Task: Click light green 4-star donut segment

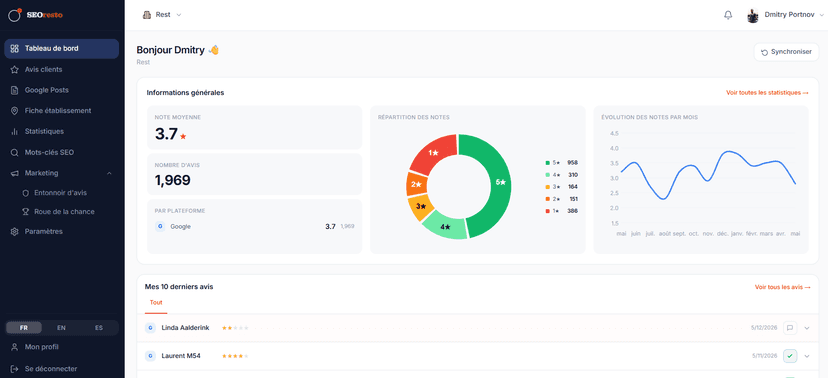Action: coord(446,226)
